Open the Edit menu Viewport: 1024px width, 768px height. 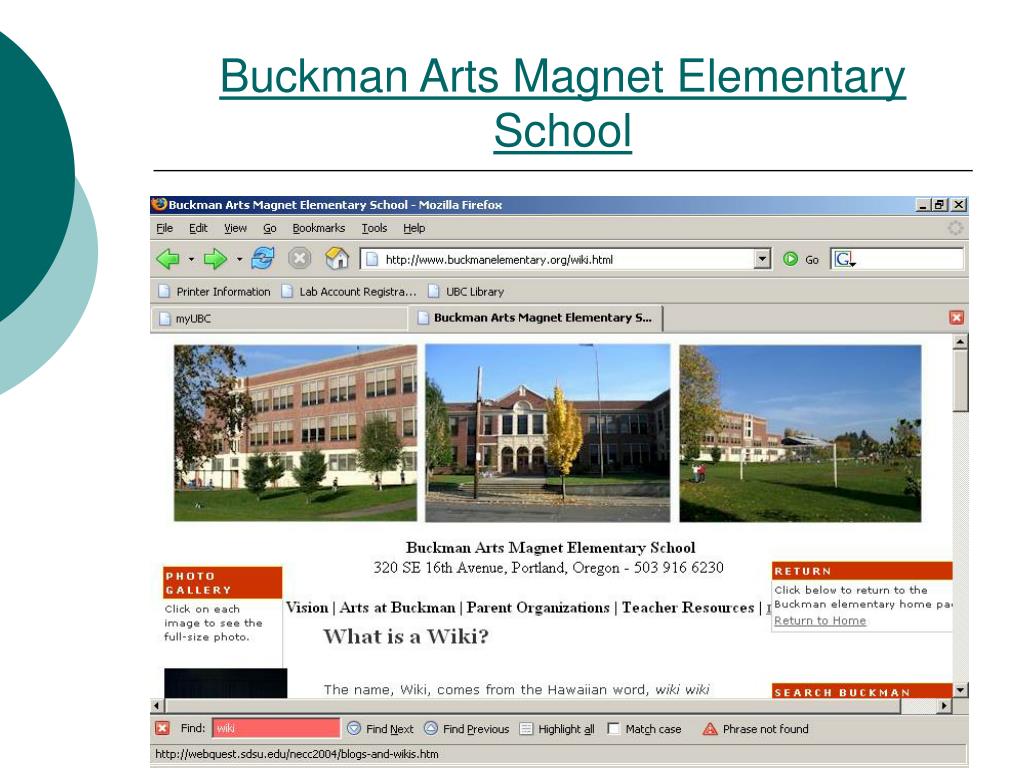(x=198, y=228)
